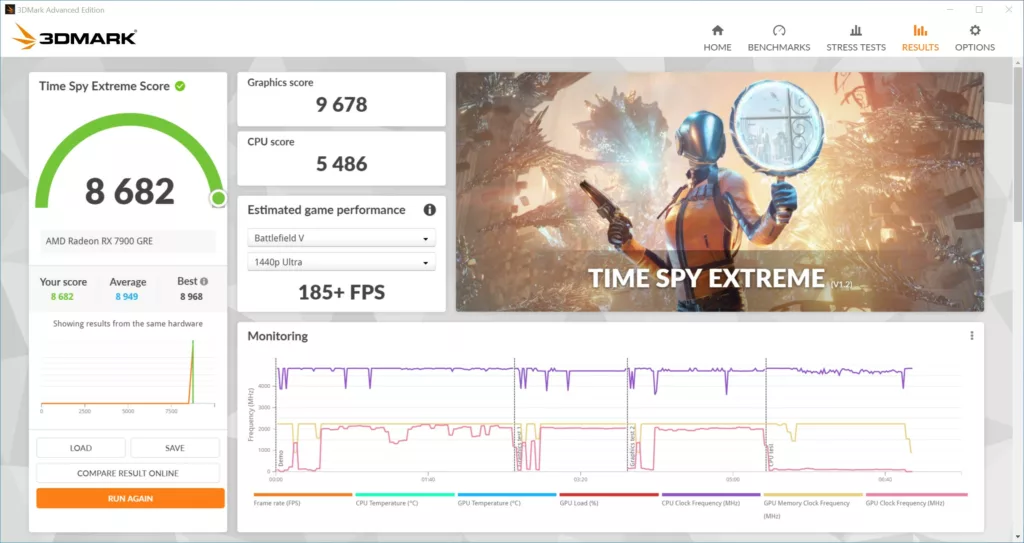Click the Home house icon

[717, 30]
